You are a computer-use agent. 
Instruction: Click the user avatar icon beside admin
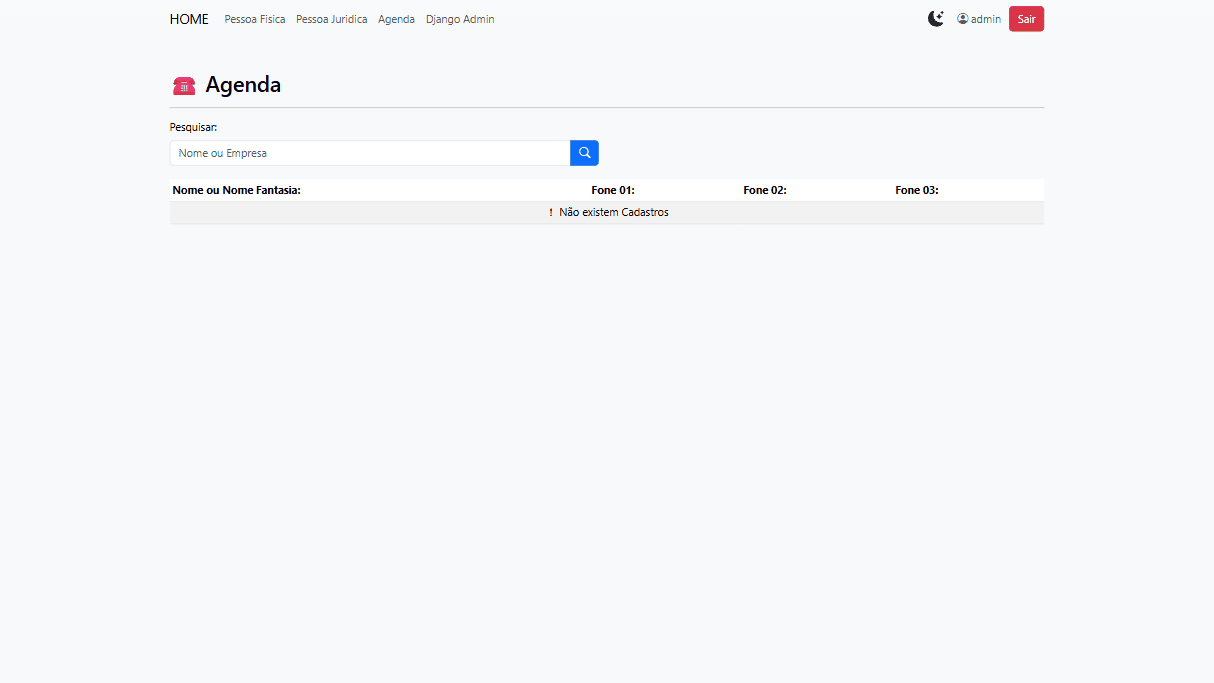click(963, 19)
